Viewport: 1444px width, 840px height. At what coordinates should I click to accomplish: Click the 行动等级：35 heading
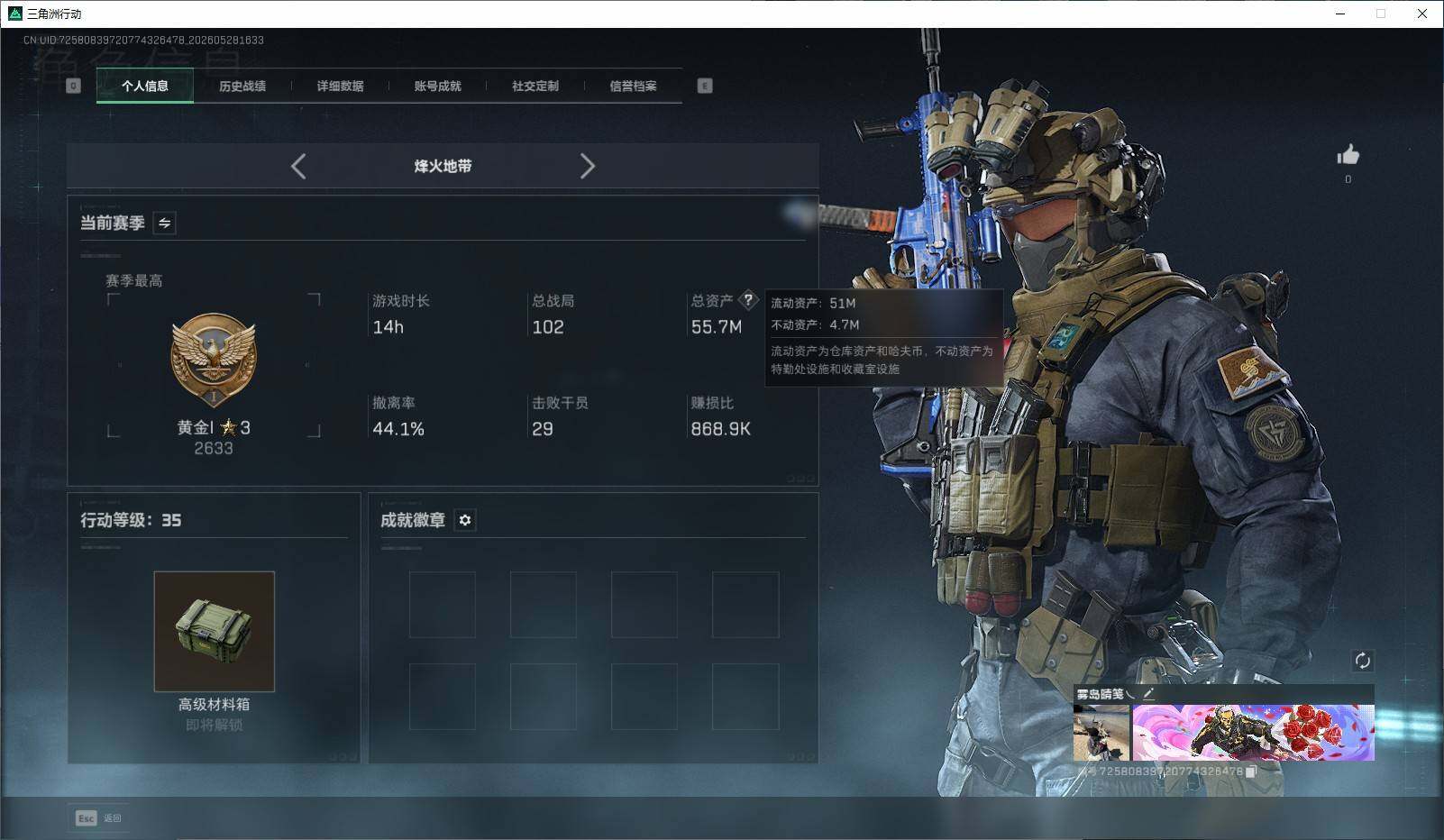131,520
